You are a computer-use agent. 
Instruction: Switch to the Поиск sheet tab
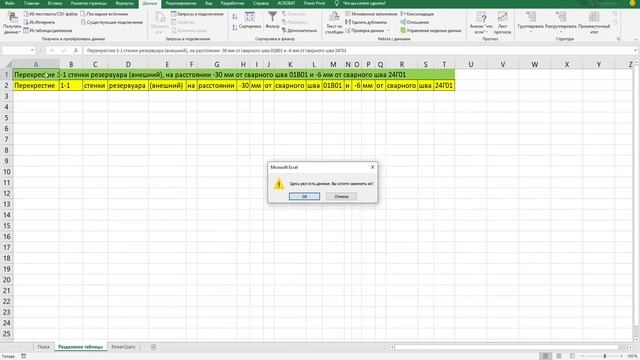point(43,347)
